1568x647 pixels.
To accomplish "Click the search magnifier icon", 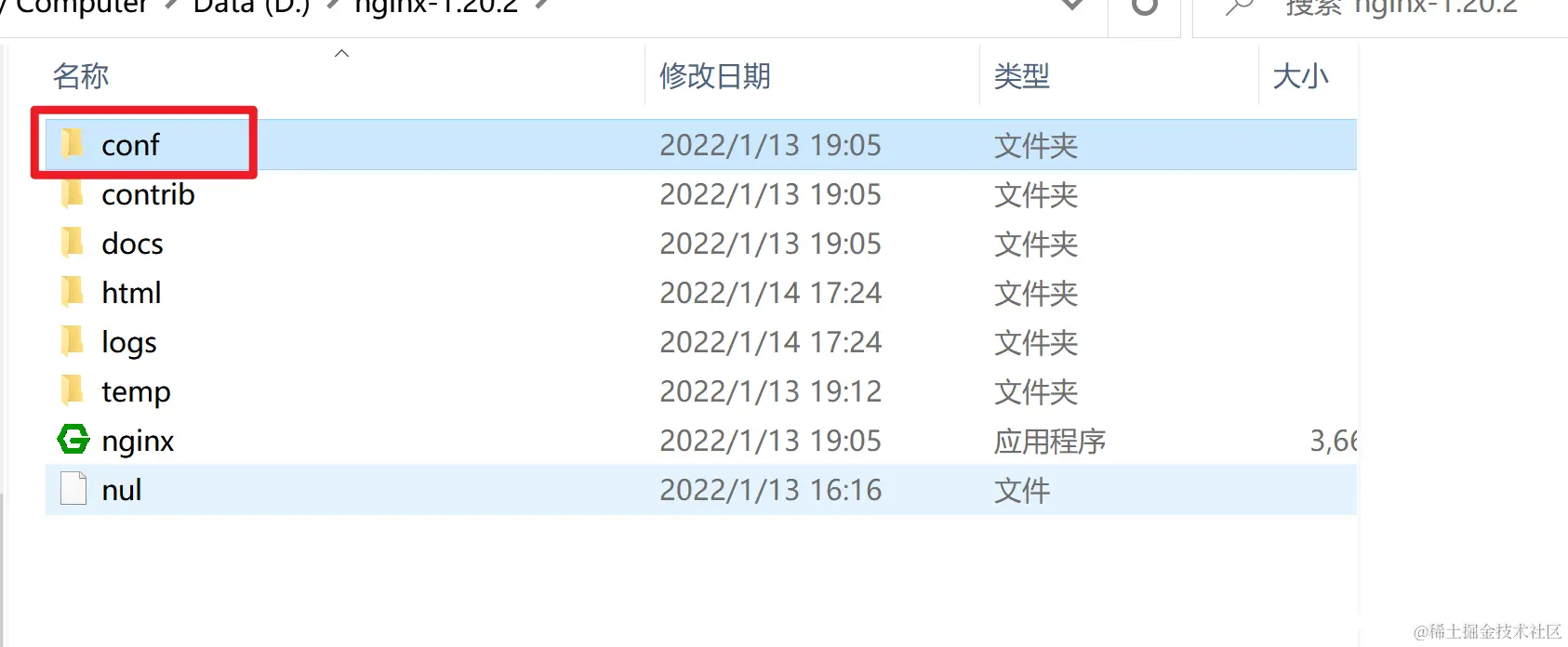I will [1239, 7].
